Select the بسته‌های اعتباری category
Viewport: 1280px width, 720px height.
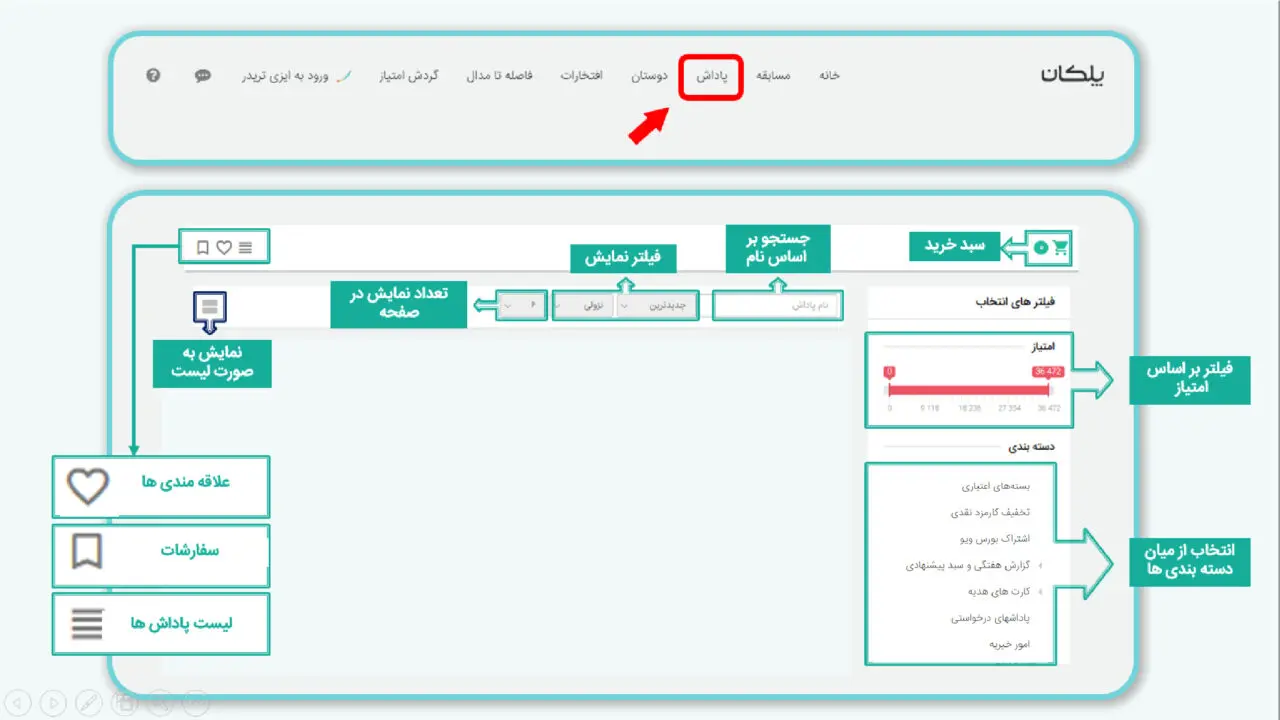point(995,487)
